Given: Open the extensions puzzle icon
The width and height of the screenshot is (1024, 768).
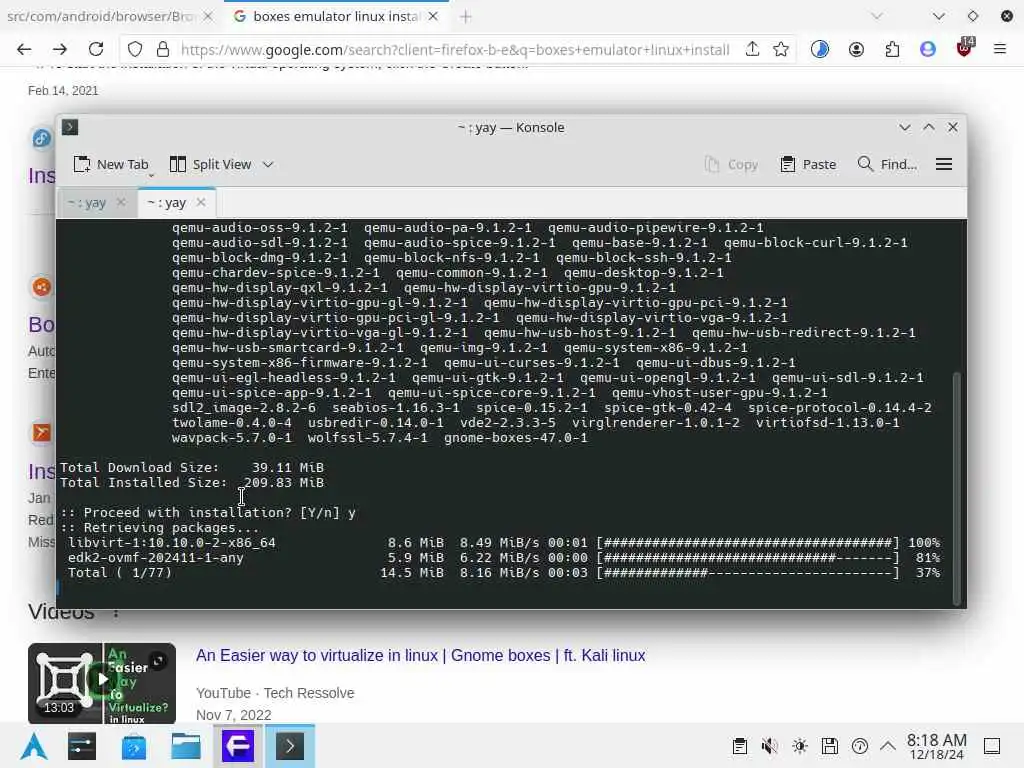Looking at the screenshot, I should 892,49.
